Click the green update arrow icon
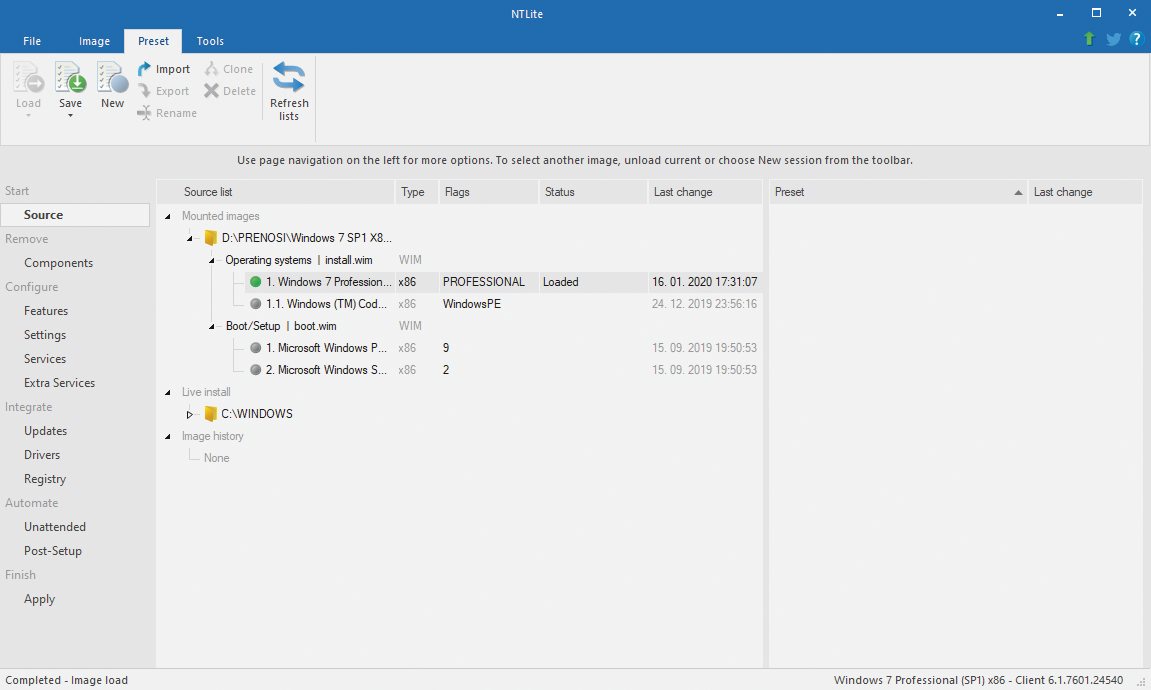Viewport: 1151px width, 690px height. [1089, 39]
